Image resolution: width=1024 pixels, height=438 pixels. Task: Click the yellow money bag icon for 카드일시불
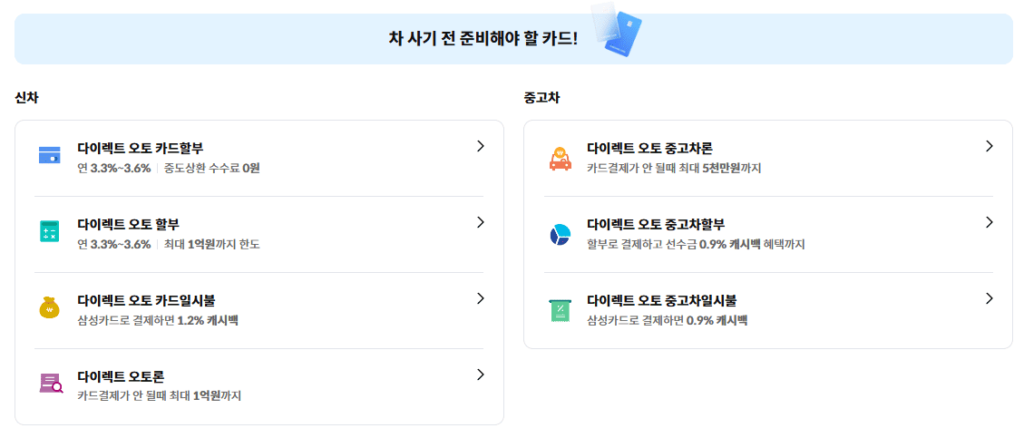click(x=50, y=307)
